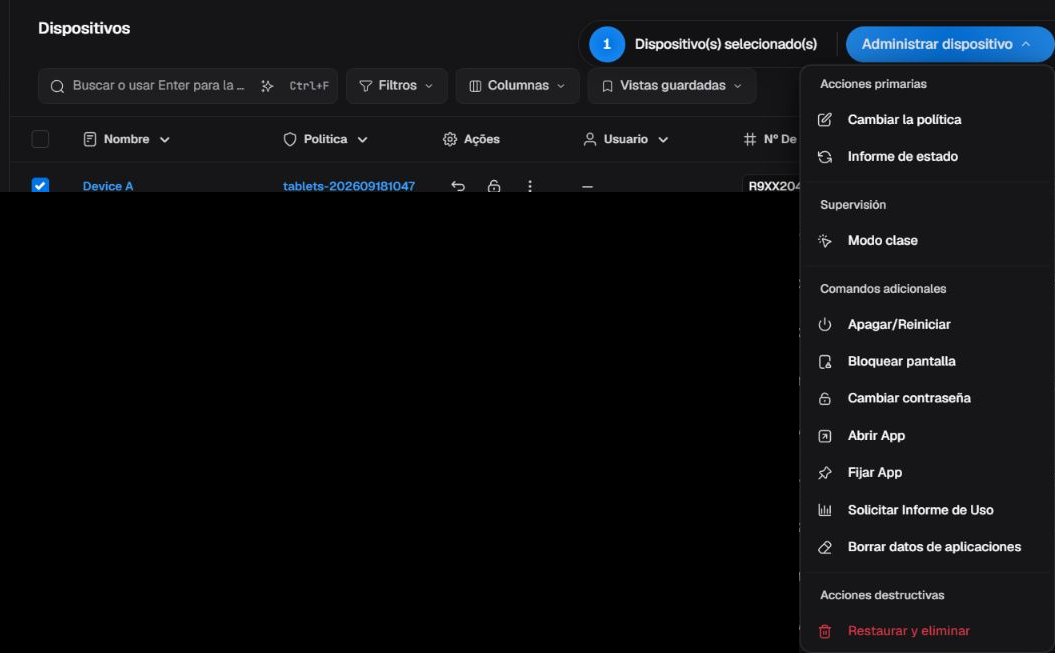Open the three-dot menu for Device A
The height and width of the screenshot is (653, 1055).
tap(530, 186)
